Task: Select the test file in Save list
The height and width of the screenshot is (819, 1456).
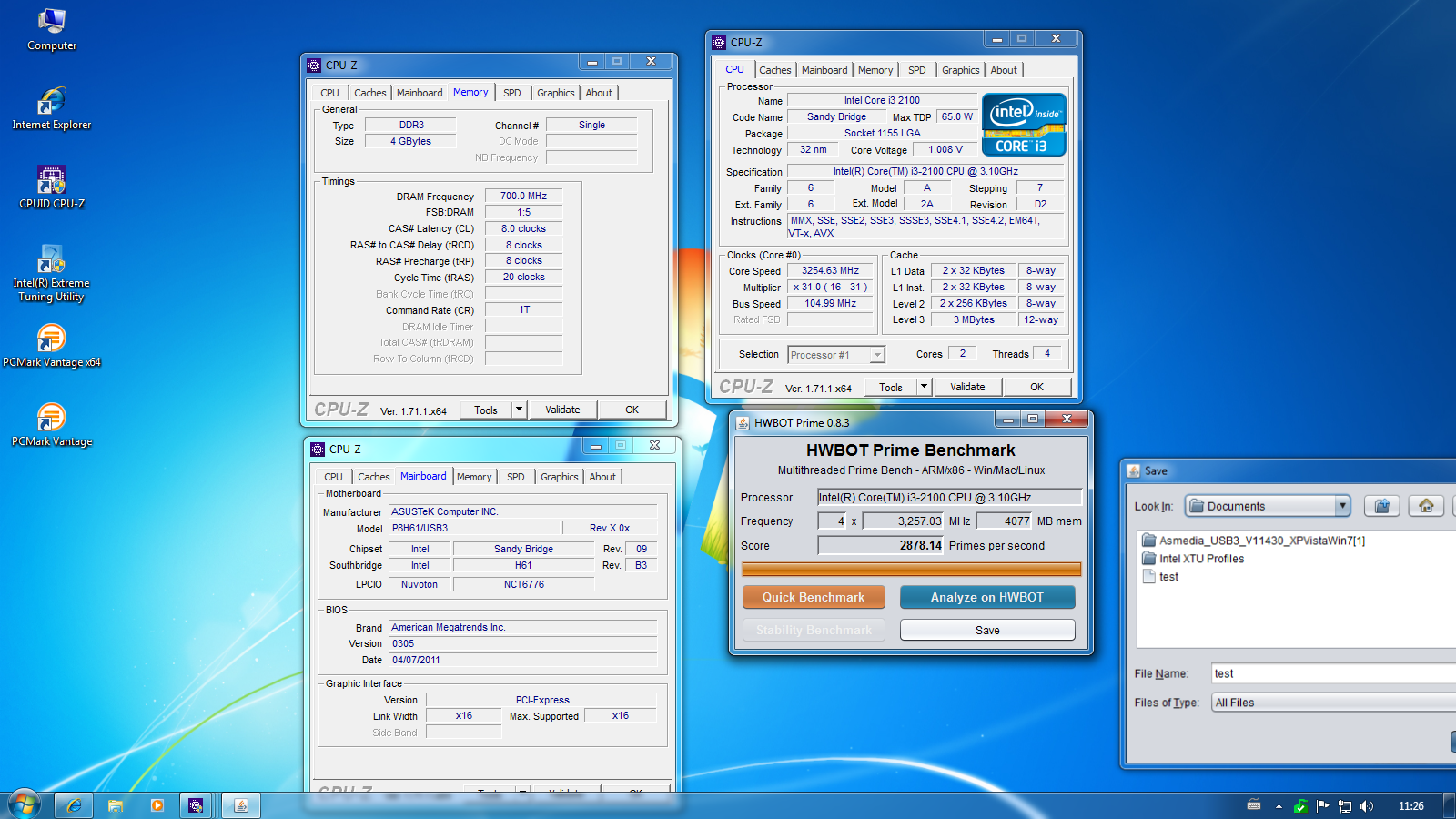Action: click(1160, 577)
